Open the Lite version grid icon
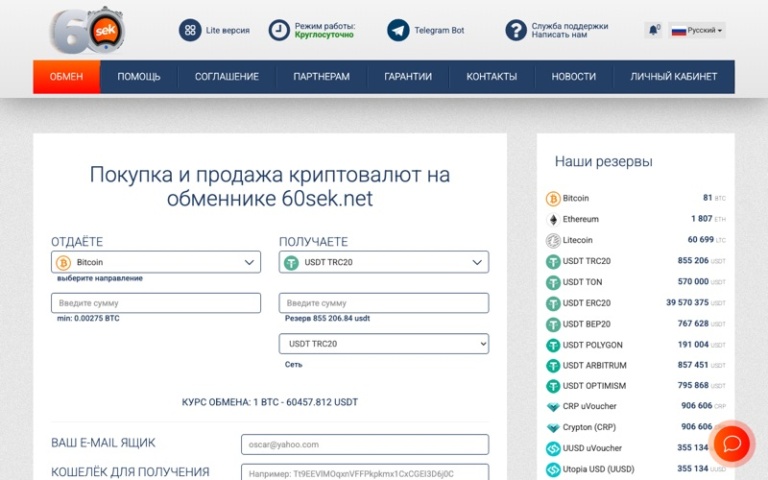The height and width of the screenshot is (480, 768). (x=190, y=30)
